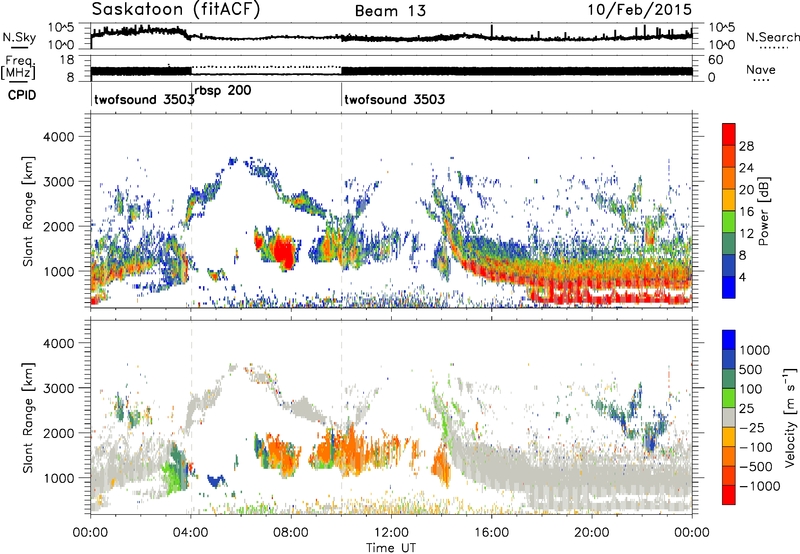Click the bright blue bottom segment of Power bar
Screen dimensions: 800x554
[729, 287]
